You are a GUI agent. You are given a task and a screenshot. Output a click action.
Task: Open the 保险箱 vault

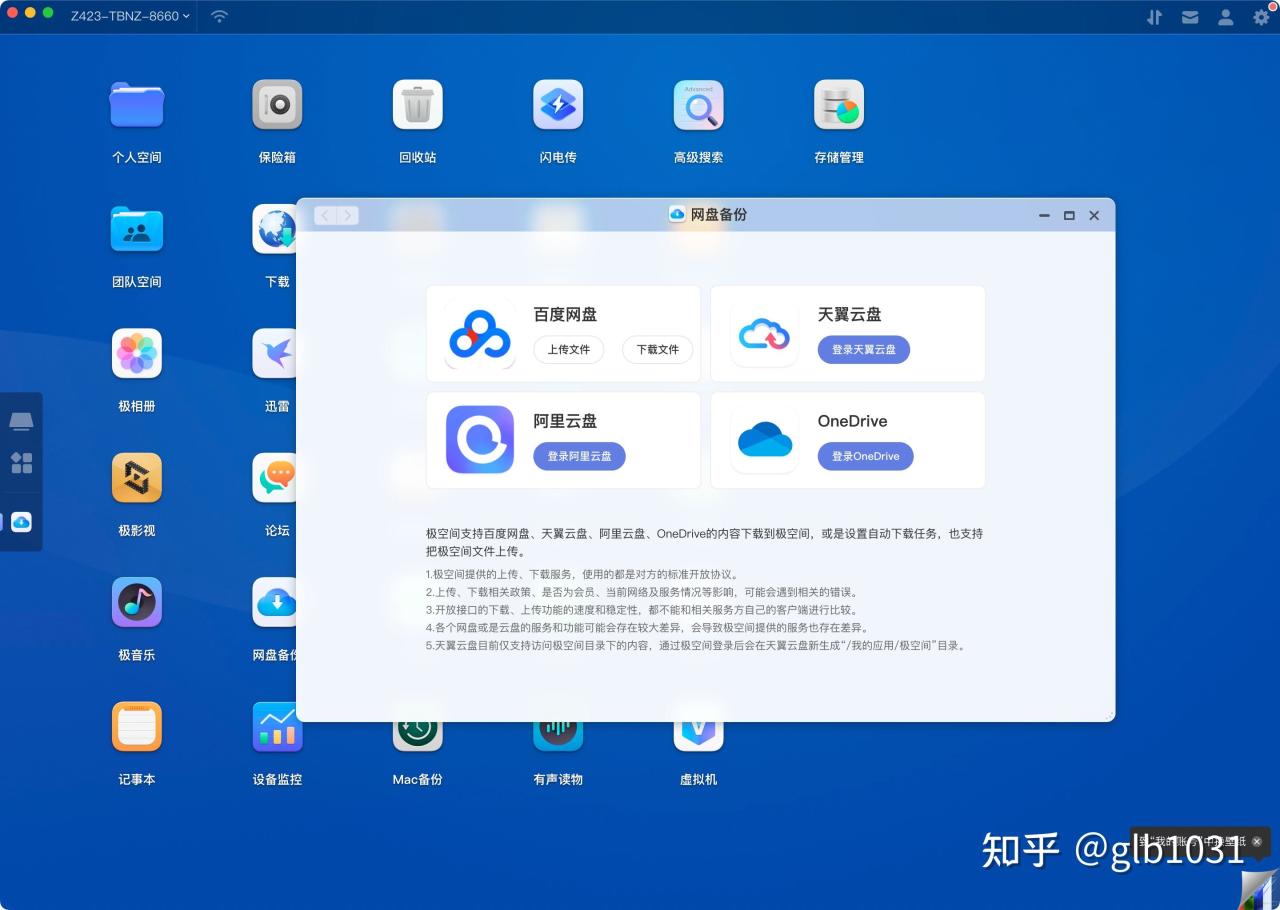click(x=277, y=104)
